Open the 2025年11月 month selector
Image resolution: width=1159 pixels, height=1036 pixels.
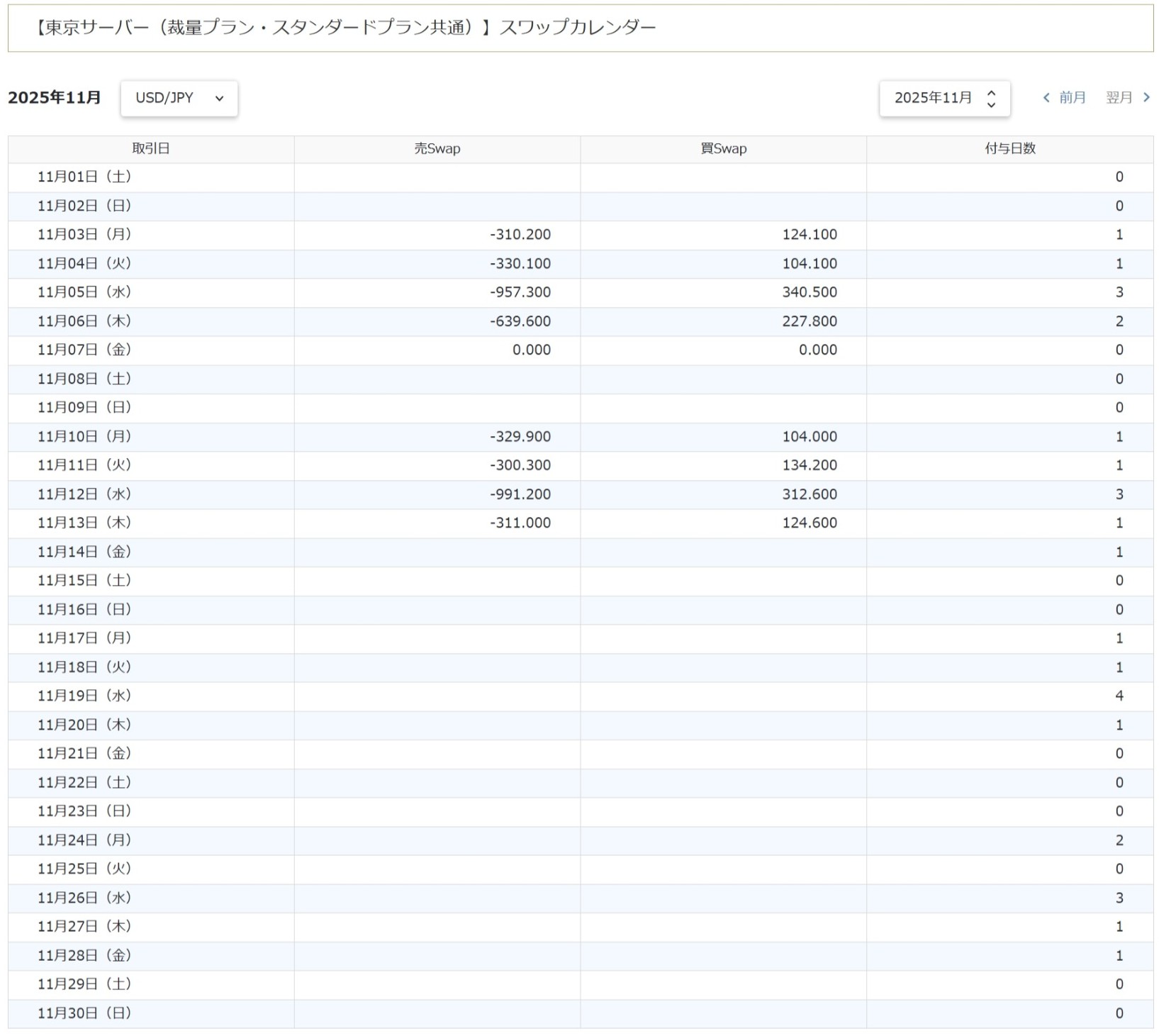pos(945,98)
